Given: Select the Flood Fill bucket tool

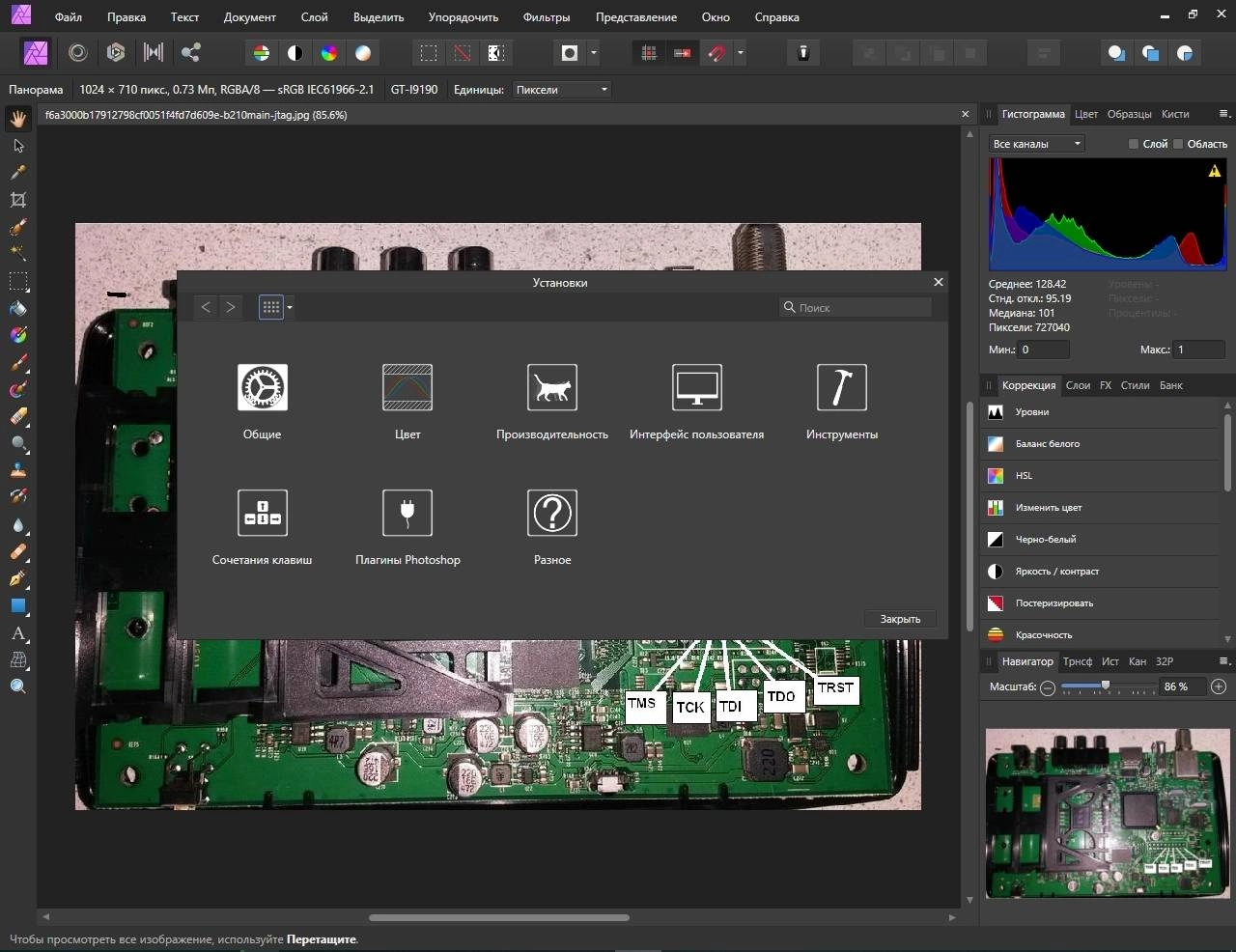Looking at the screenshot, I should [x=18, y=309].
